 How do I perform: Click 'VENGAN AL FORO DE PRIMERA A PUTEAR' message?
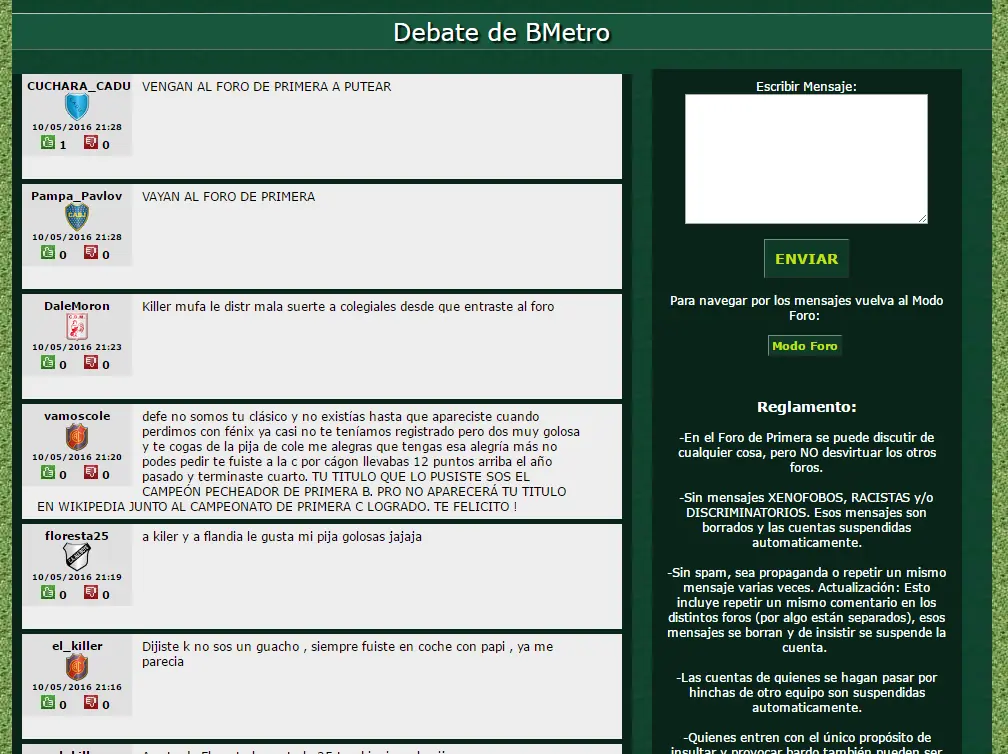[266, 87]
